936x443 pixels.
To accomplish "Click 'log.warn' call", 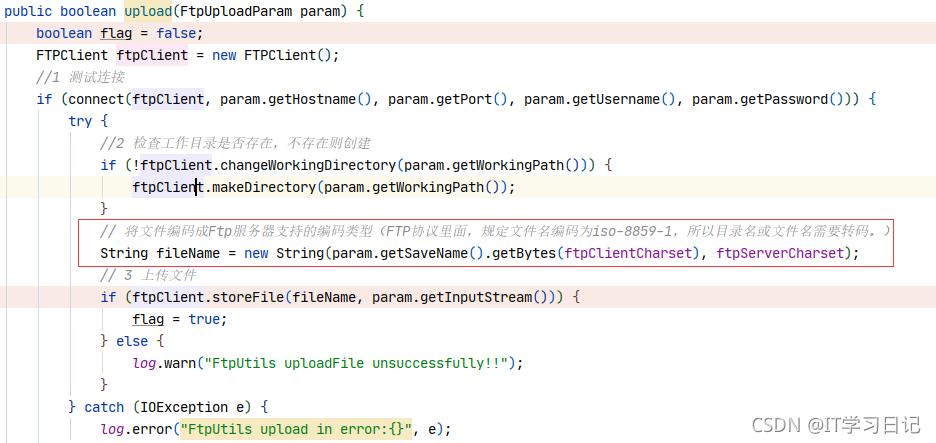I will [x=164, y=363].
